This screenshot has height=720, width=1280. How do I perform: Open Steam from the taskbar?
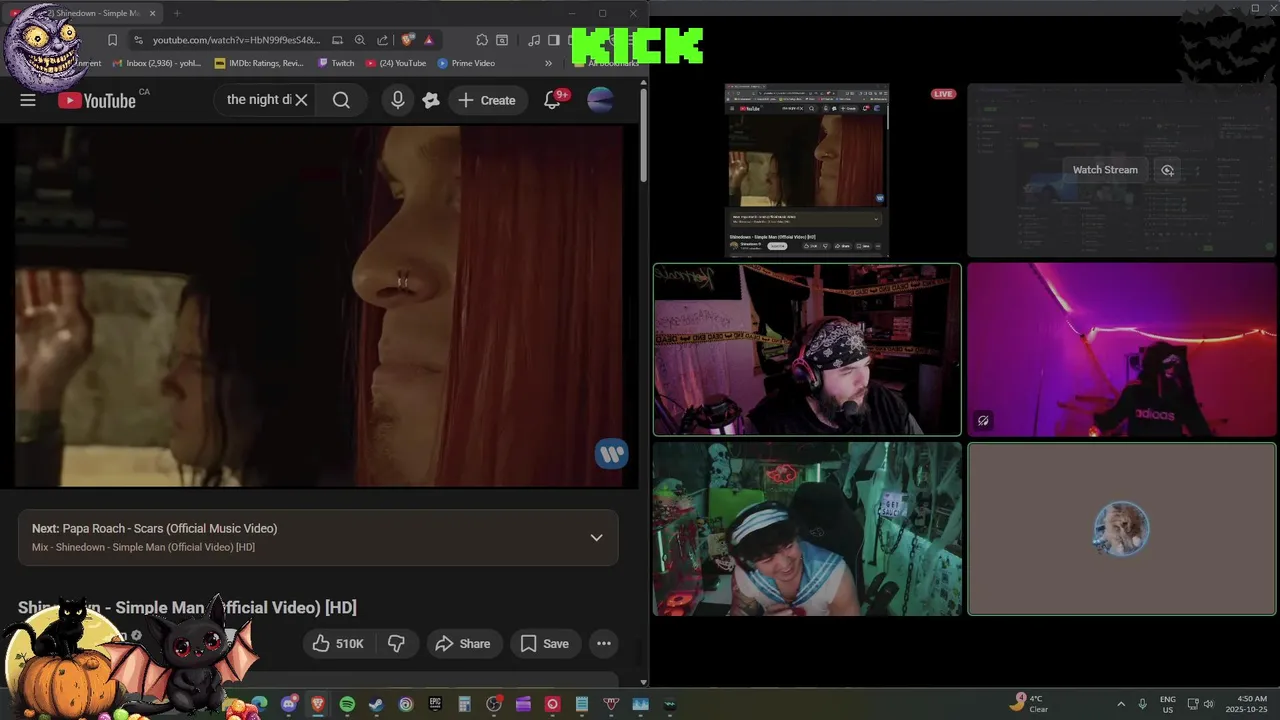point(376,704)
